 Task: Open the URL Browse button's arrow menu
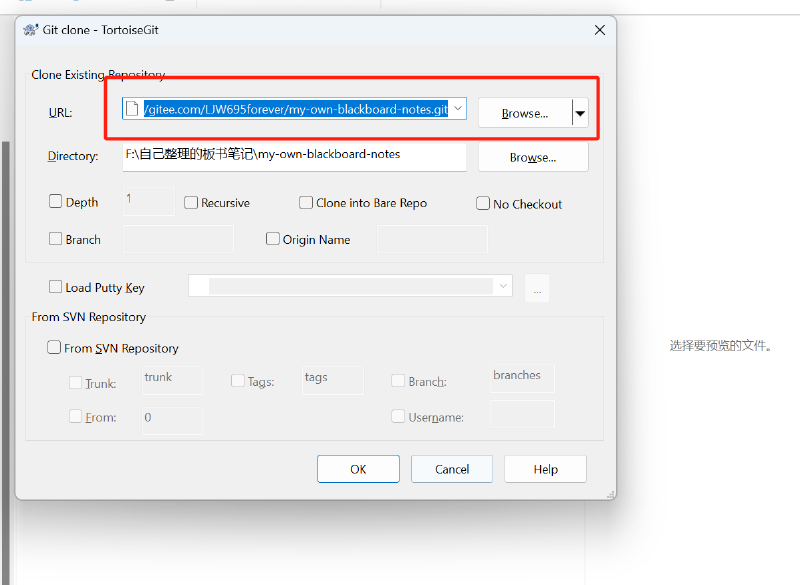tap(580, 113)
